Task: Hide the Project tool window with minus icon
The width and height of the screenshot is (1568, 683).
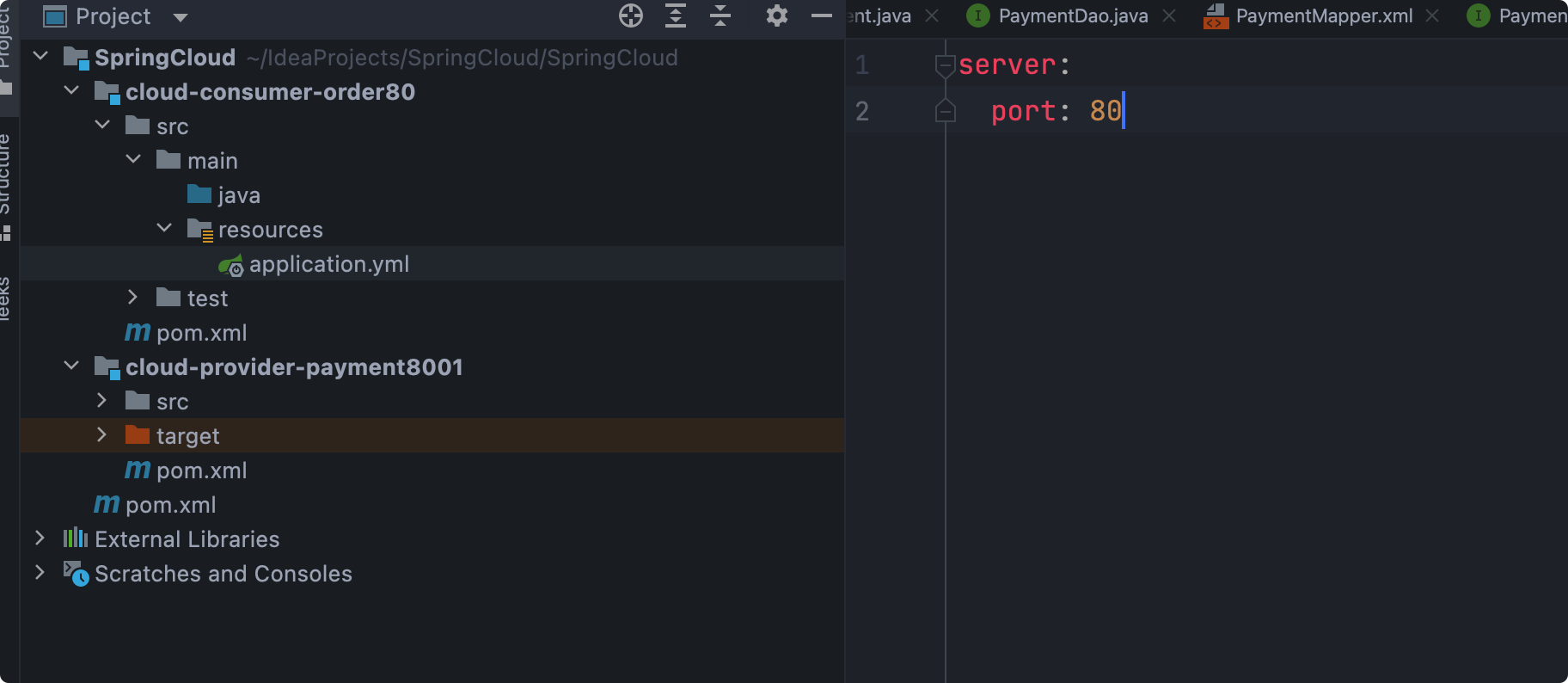Action: click(x=822, y=15)
